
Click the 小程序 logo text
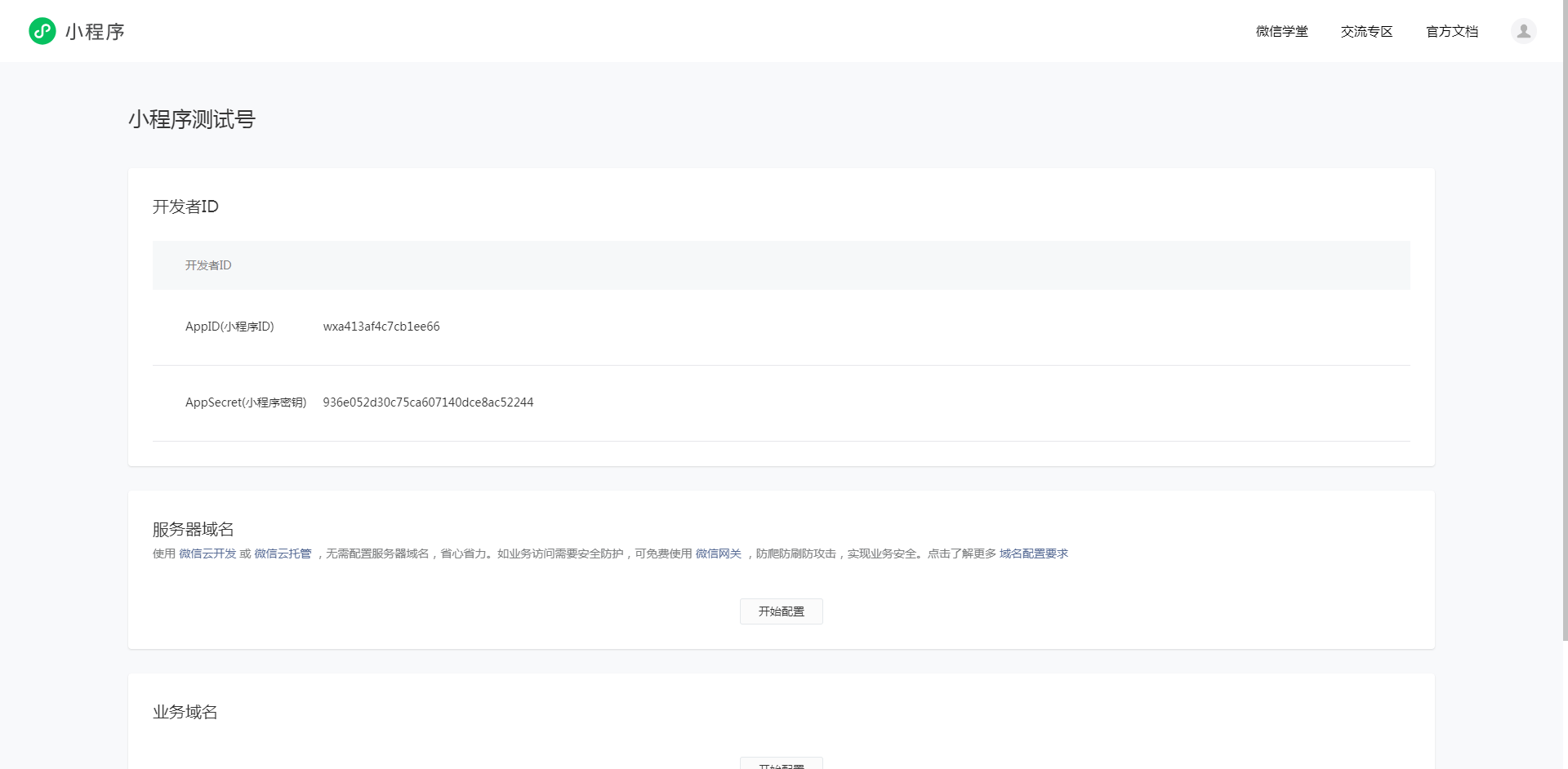tap(95, 31)
